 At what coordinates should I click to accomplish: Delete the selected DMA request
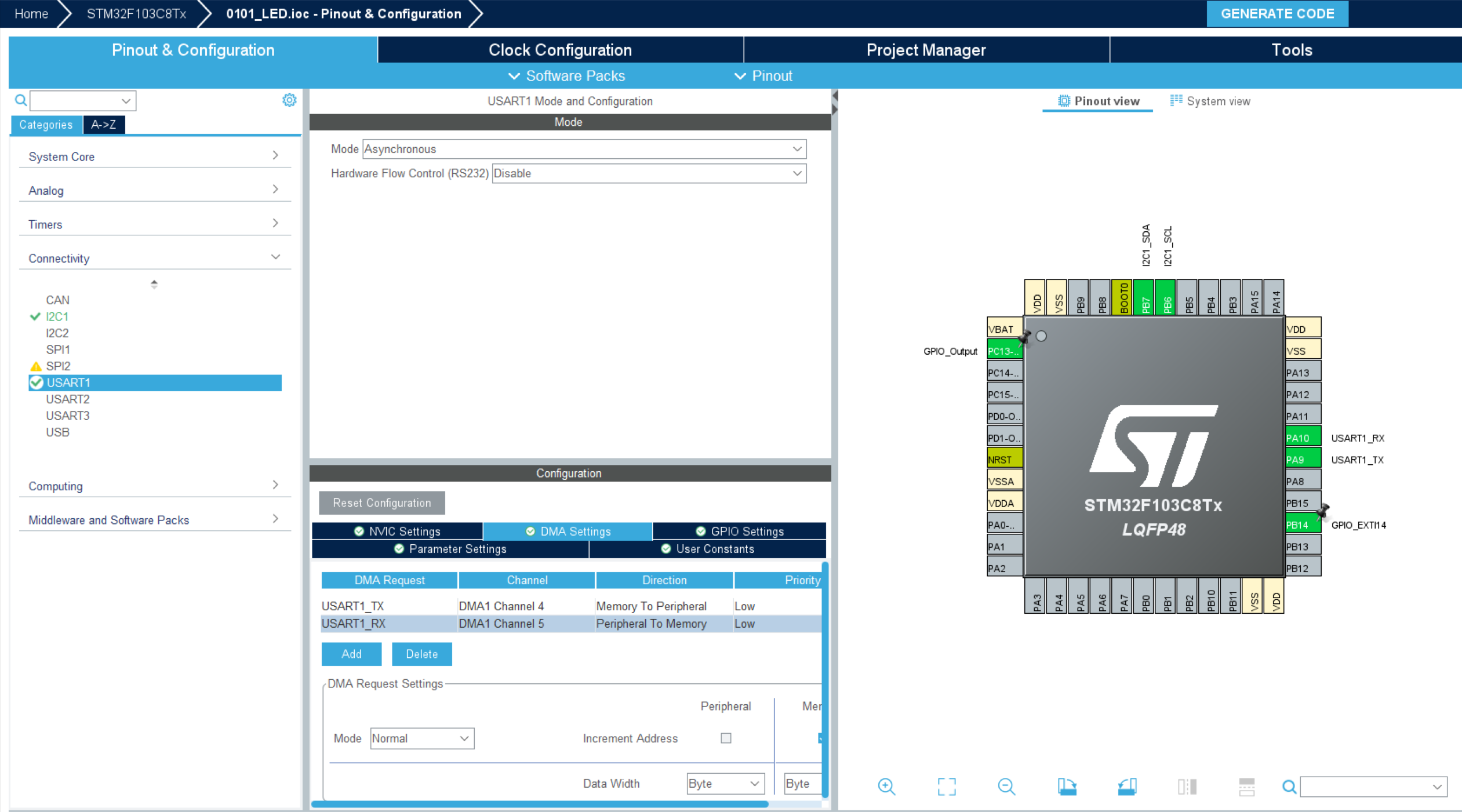421,654
